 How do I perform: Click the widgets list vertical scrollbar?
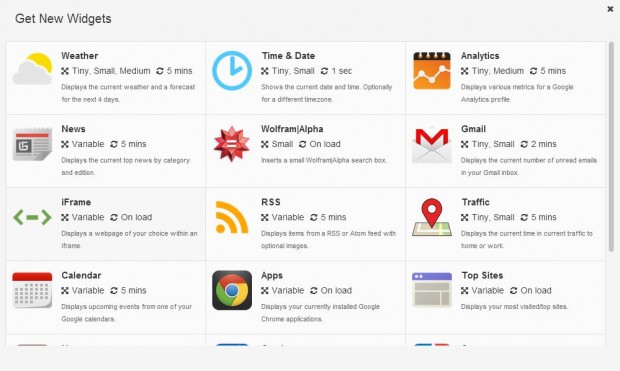point(611,146)
